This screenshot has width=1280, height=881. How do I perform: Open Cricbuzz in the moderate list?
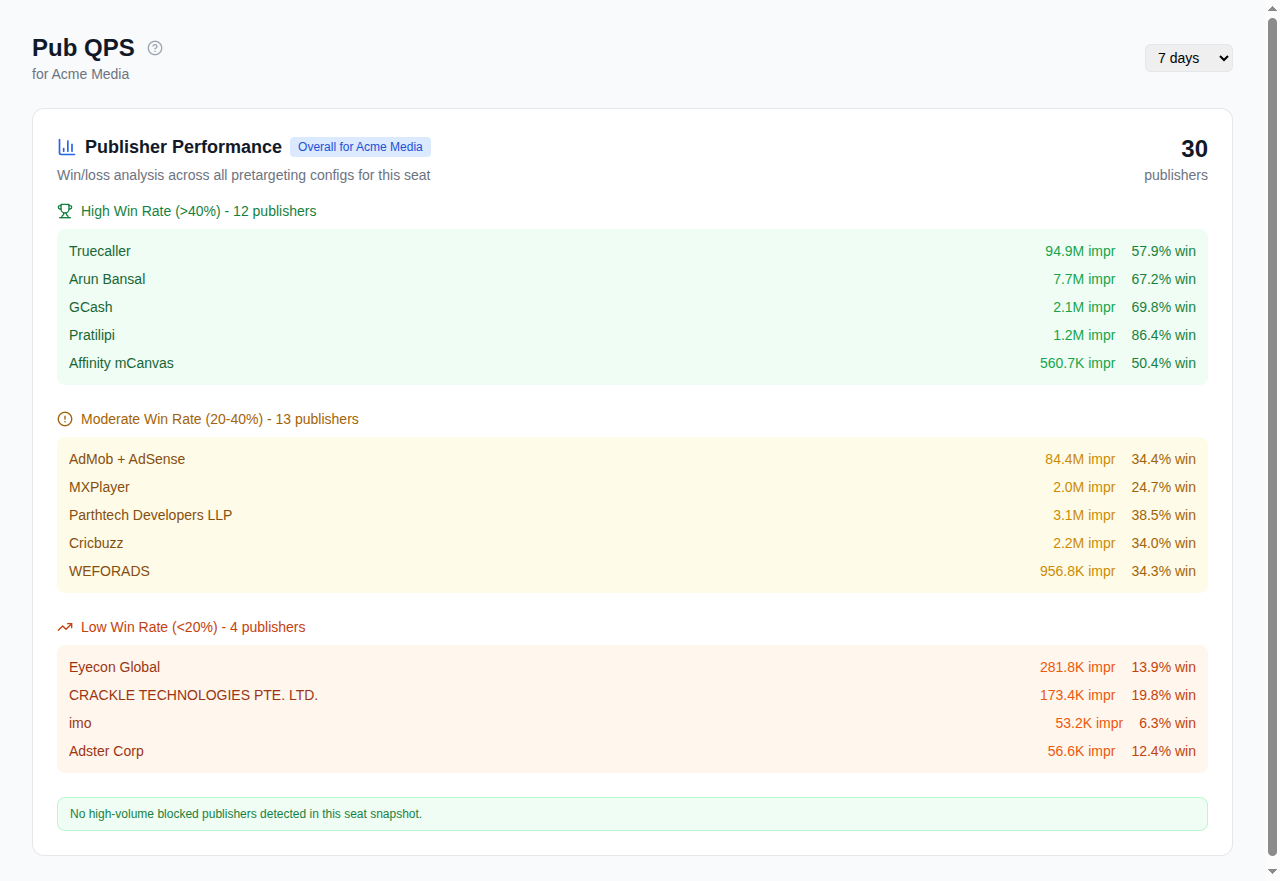tap(96, 543)
